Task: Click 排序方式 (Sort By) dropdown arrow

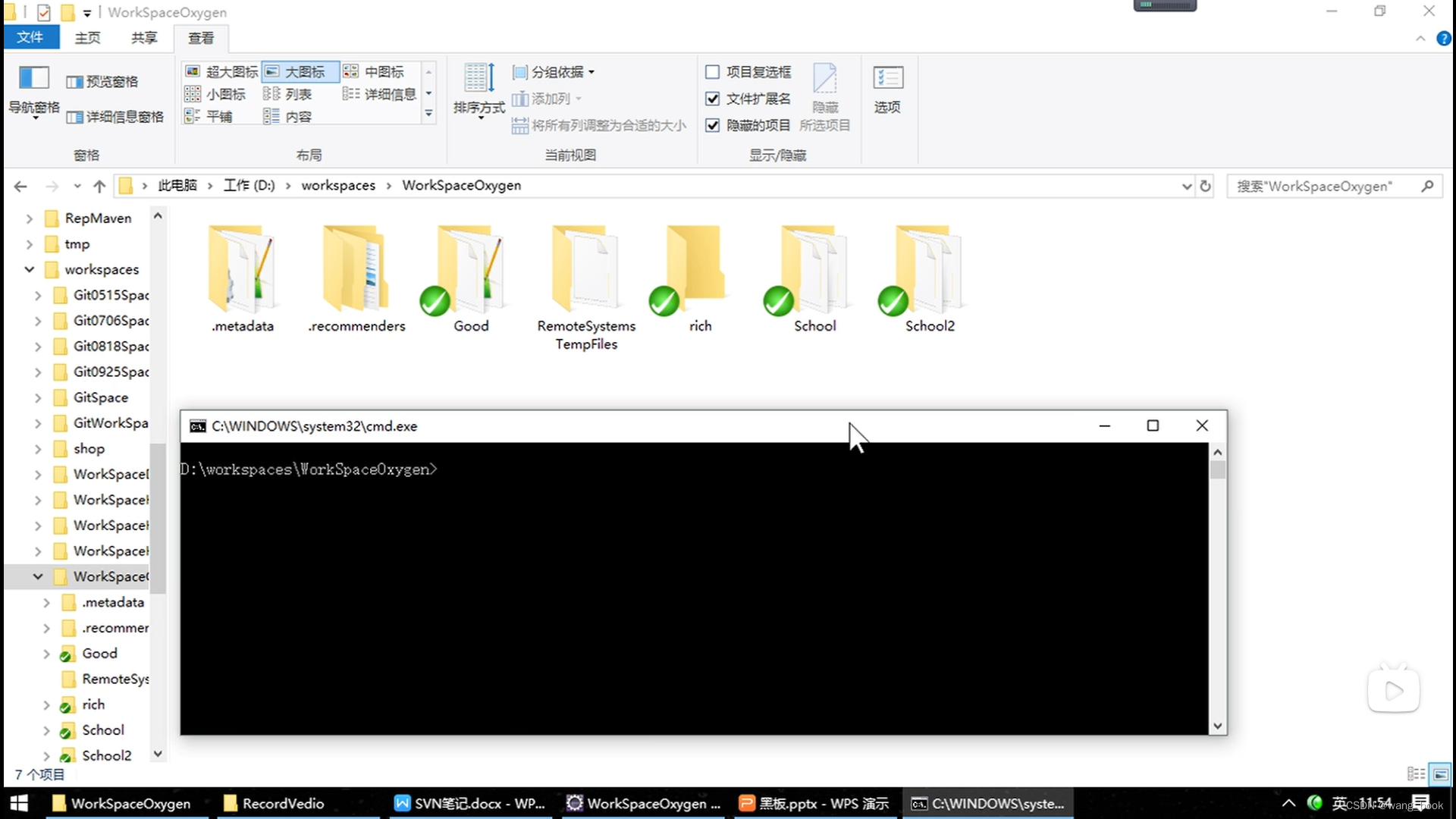Action: [478, 121]
